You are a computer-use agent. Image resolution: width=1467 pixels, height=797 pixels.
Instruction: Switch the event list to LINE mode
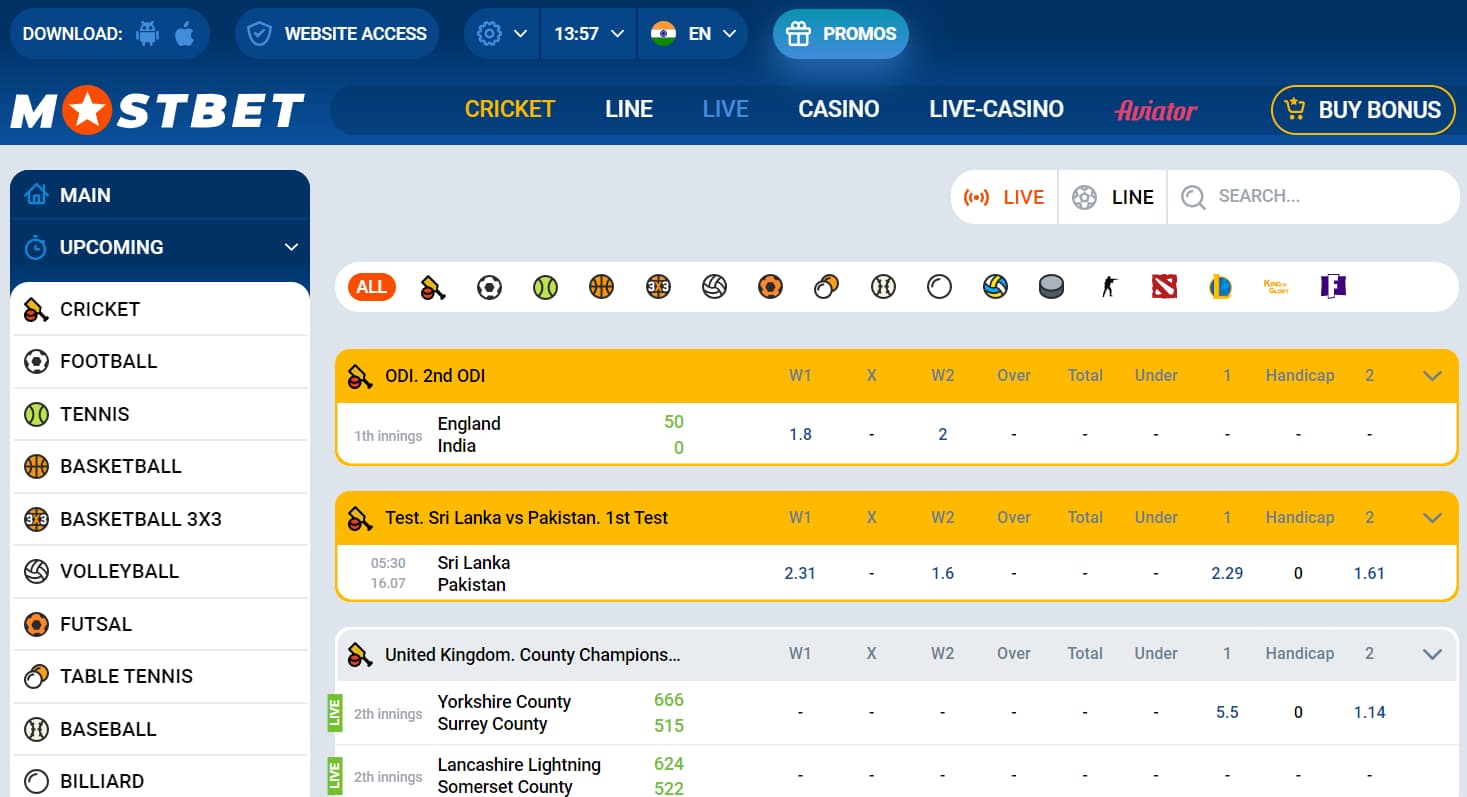coord(1112,197)
